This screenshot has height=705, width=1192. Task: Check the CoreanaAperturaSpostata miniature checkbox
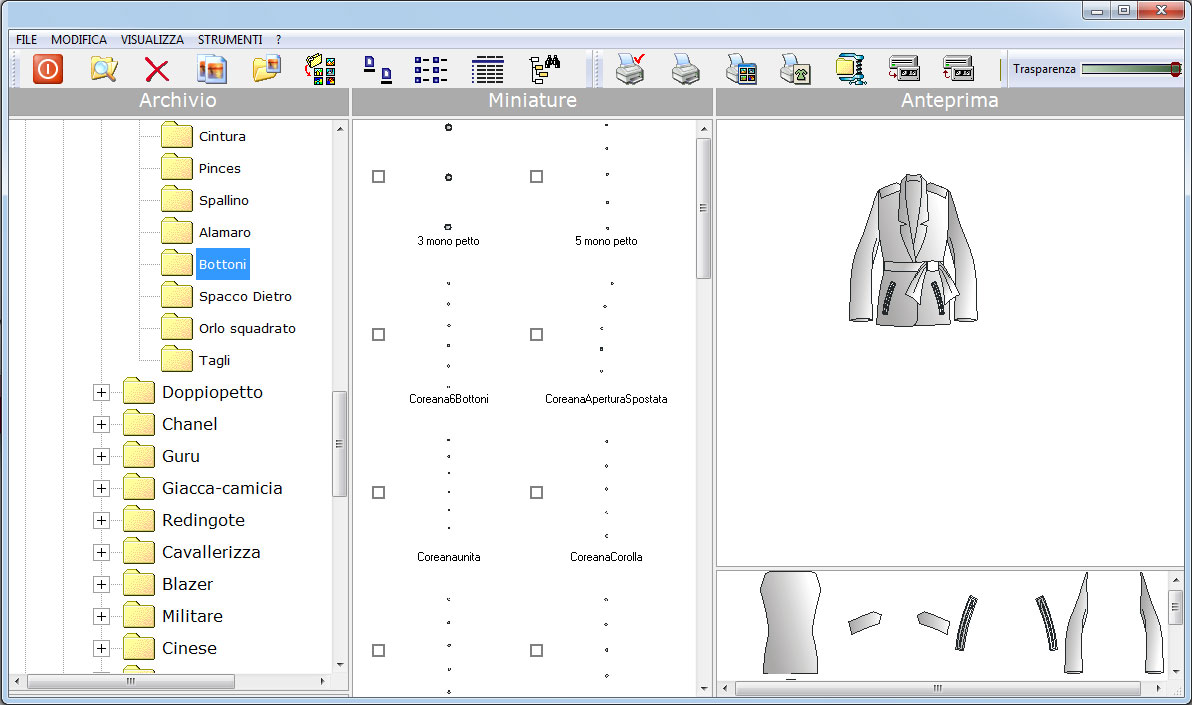[537, 335]
